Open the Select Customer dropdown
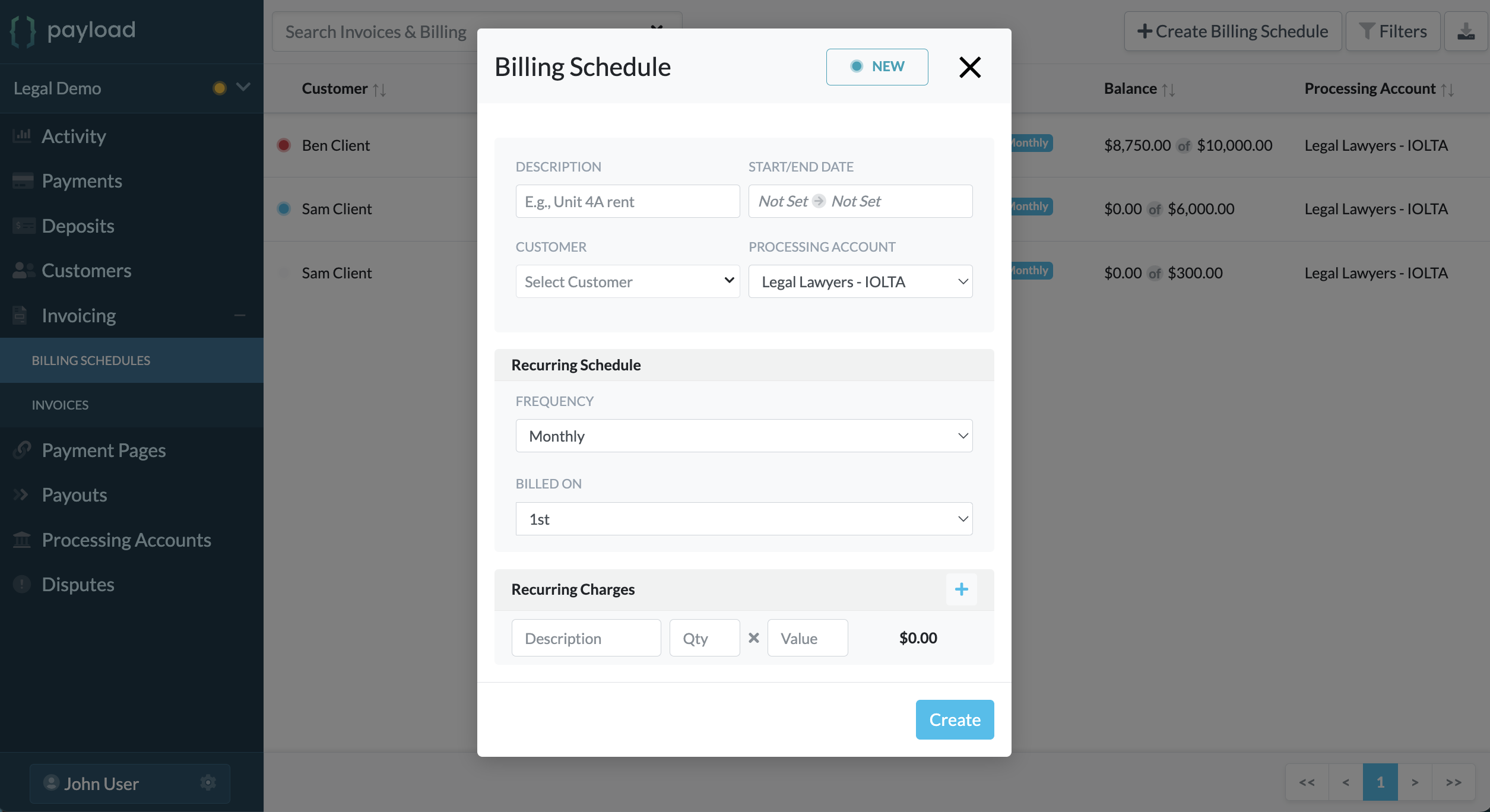The height and width of the screenshot is (812, 1490). 627,281
